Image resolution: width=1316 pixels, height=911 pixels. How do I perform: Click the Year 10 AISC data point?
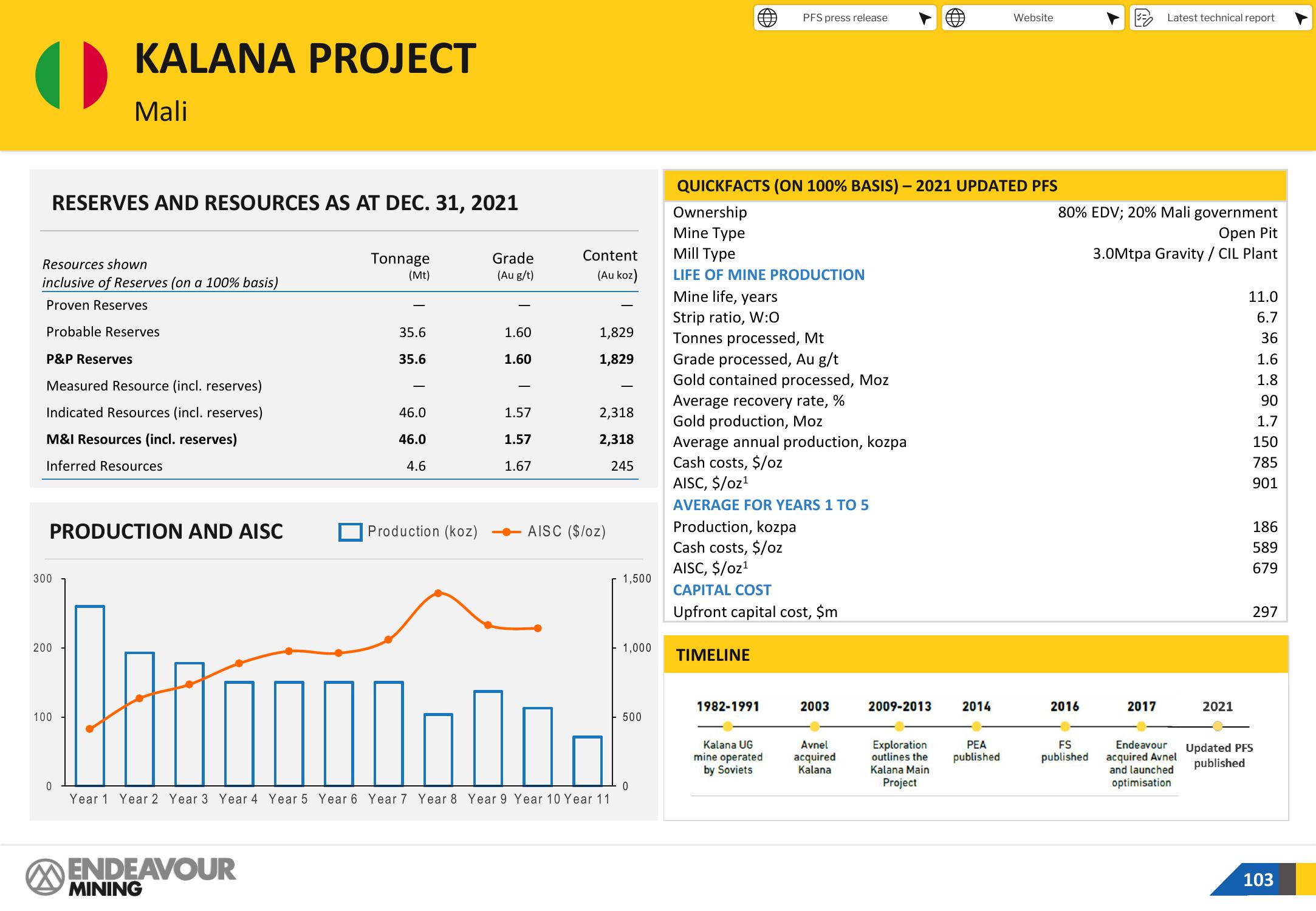click(538, 629)
